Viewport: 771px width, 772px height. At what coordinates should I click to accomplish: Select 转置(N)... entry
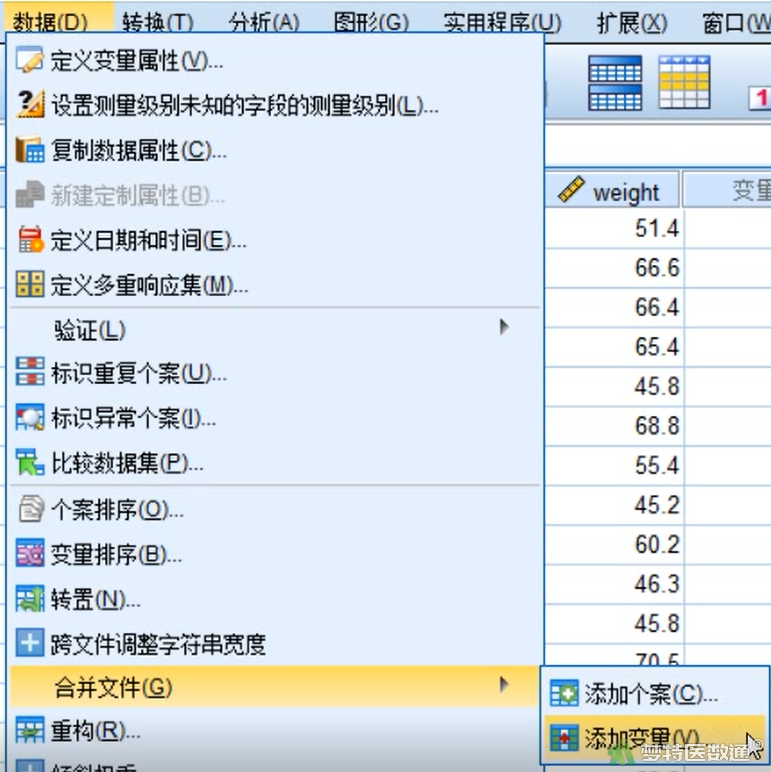pyautogui.click(x=96, y=599)
